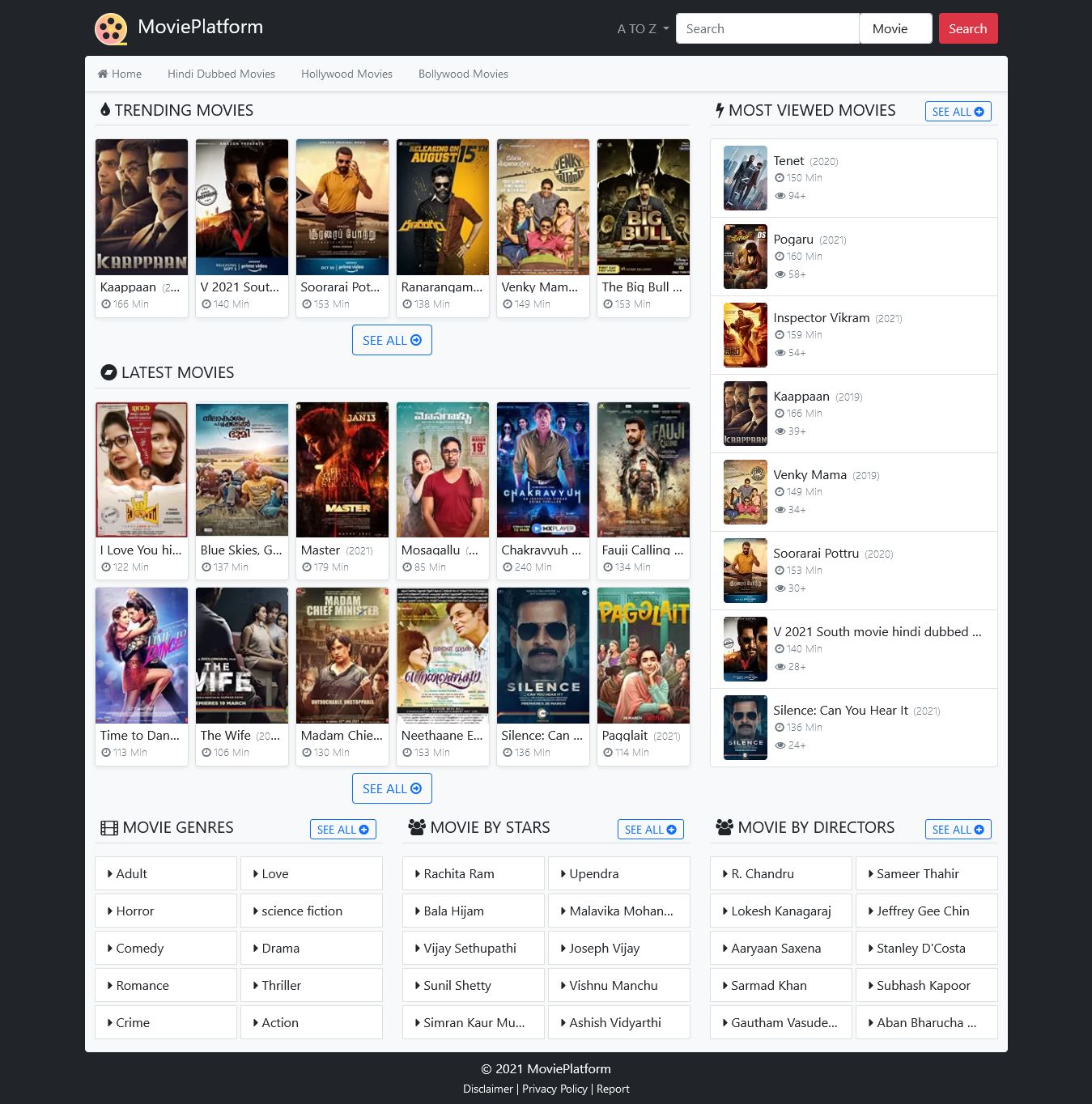Open Venky Mama poster in Trending

click(x=543, y=207)
